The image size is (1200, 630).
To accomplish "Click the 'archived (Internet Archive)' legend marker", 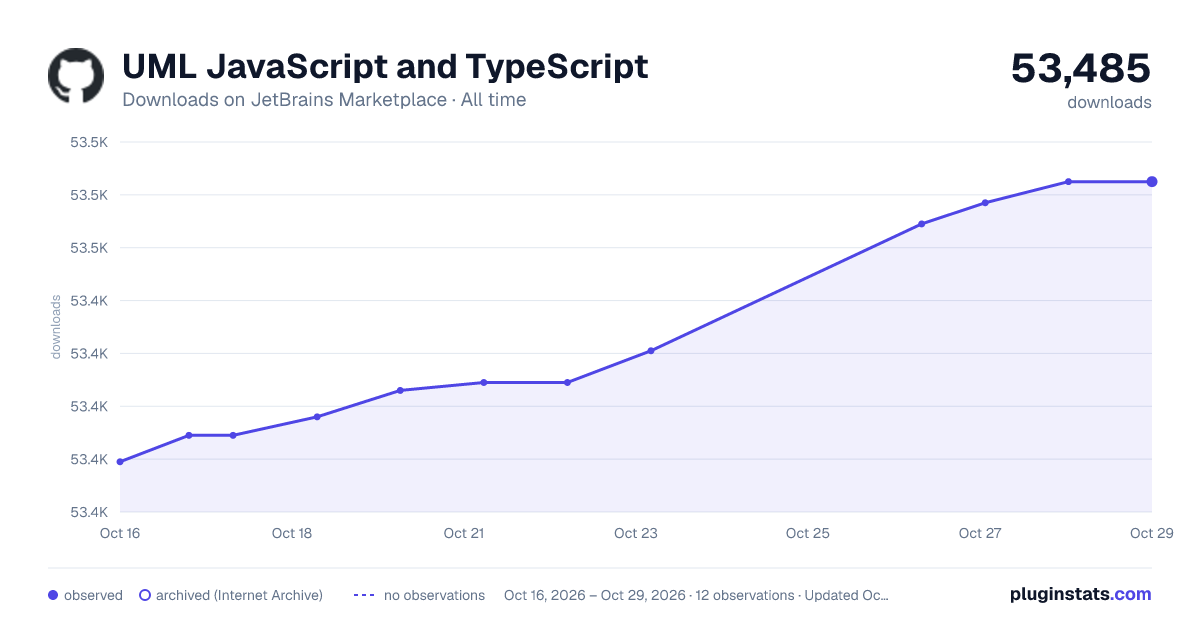I will 145,595.
